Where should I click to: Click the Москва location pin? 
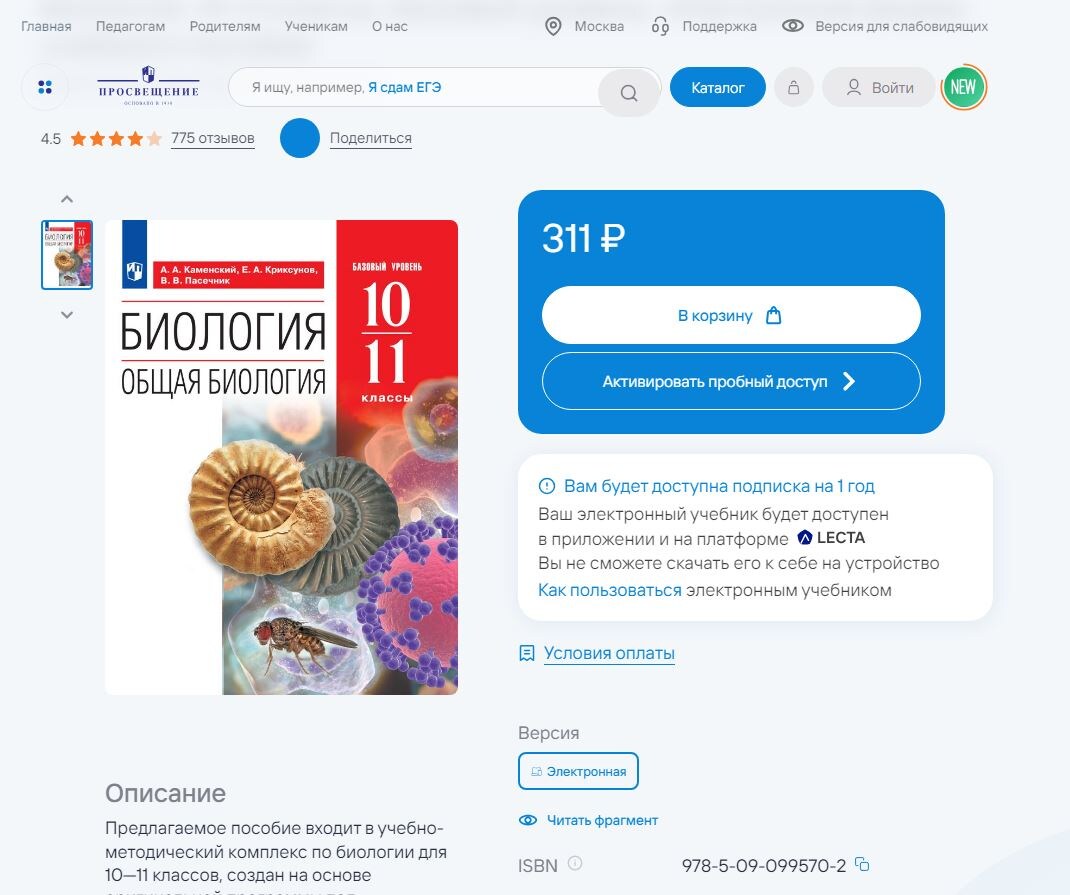point(553,27)
